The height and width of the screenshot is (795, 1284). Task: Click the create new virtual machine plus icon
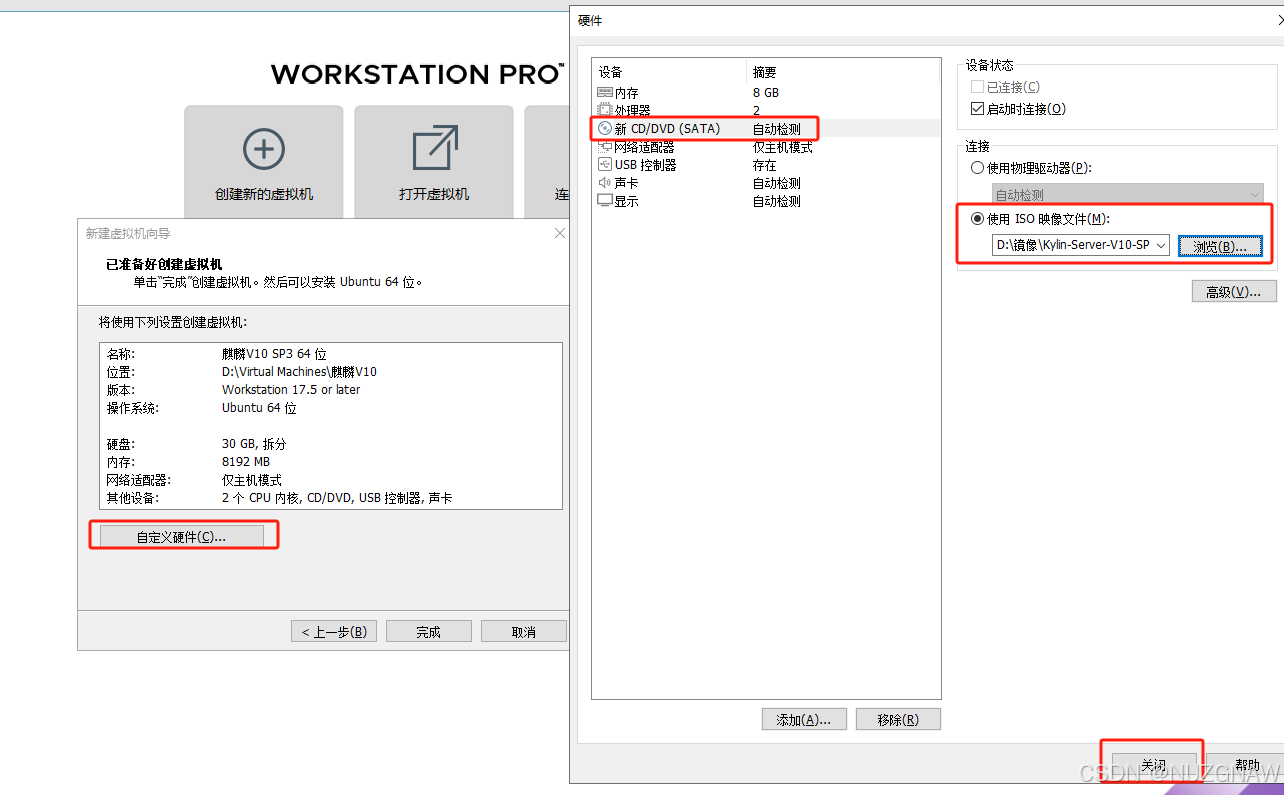point(264,149)
